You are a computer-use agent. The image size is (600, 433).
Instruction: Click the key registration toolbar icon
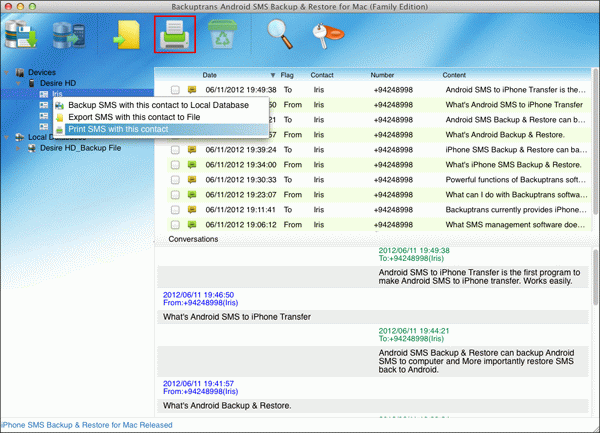[328, 35]
